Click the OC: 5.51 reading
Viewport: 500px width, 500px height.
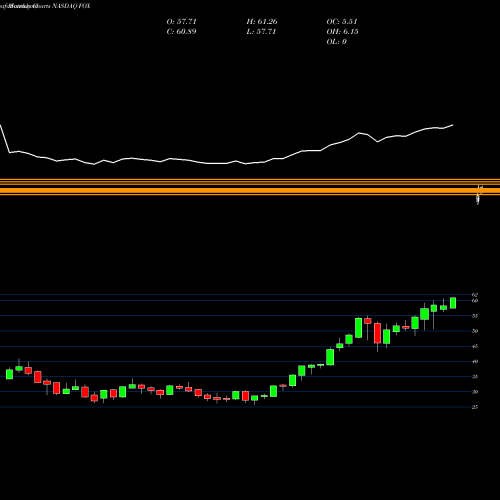(x=342, y=22)
